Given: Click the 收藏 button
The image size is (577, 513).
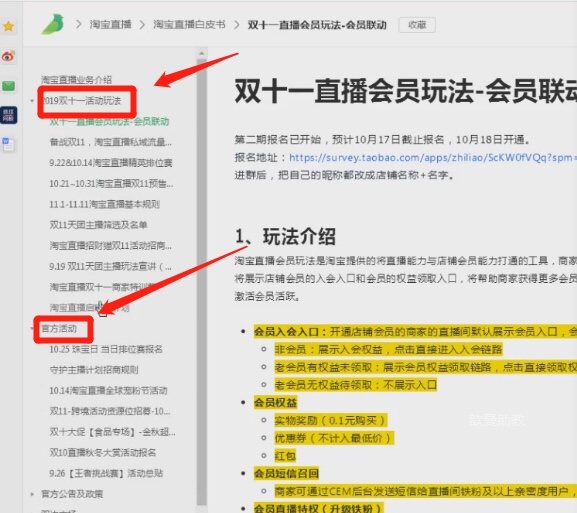Looking at the screenshot, I should [x=417, y=25].
